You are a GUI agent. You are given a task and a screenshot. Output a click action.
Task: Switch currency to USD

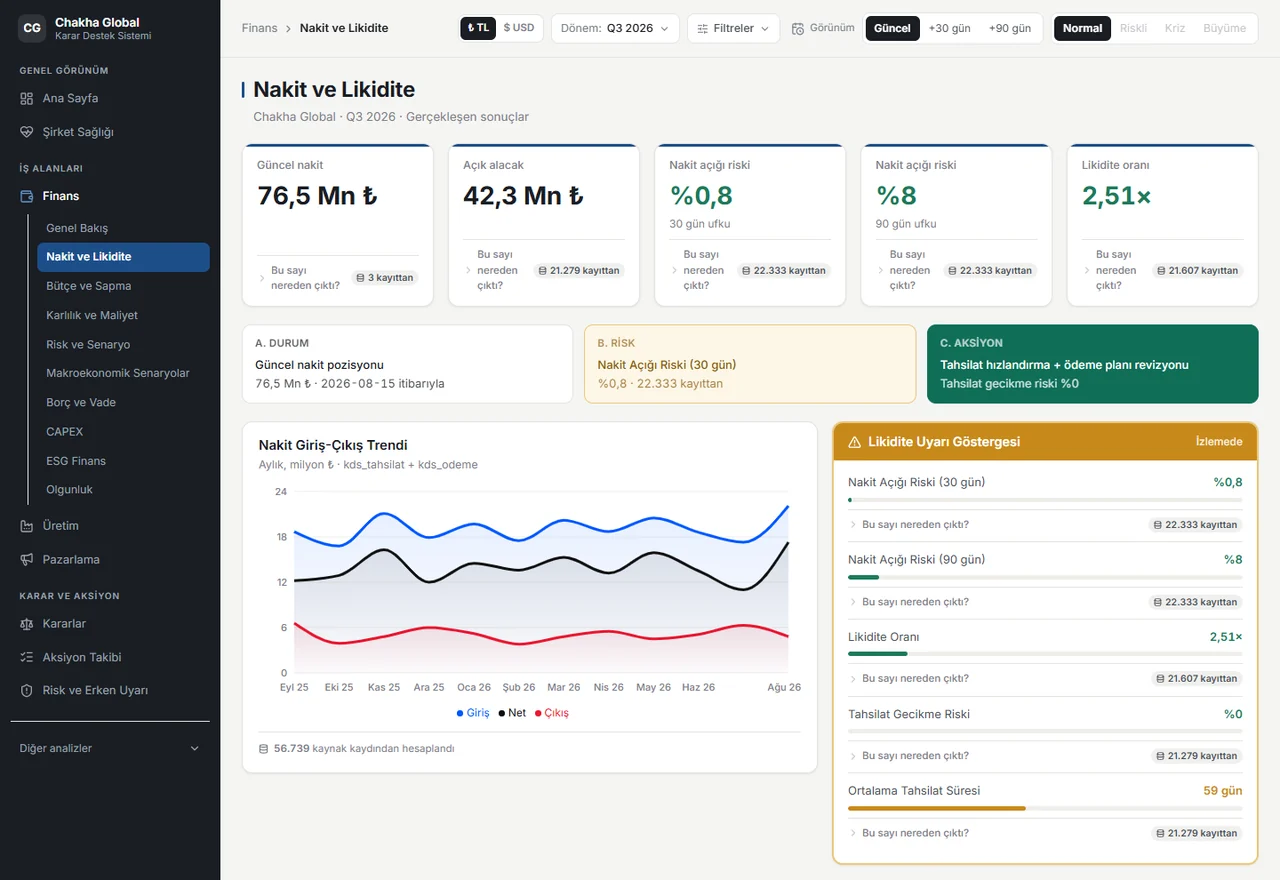(x=519, y=28)
